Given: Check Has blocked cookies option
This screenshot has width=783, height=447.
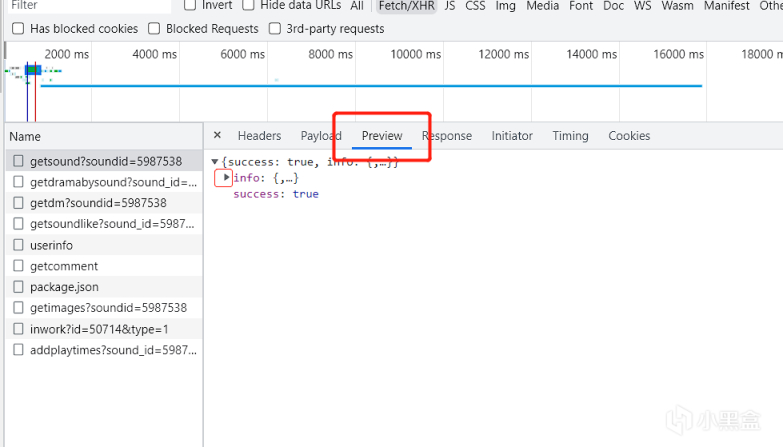Looking at the screenshot, I should [18, 28].
